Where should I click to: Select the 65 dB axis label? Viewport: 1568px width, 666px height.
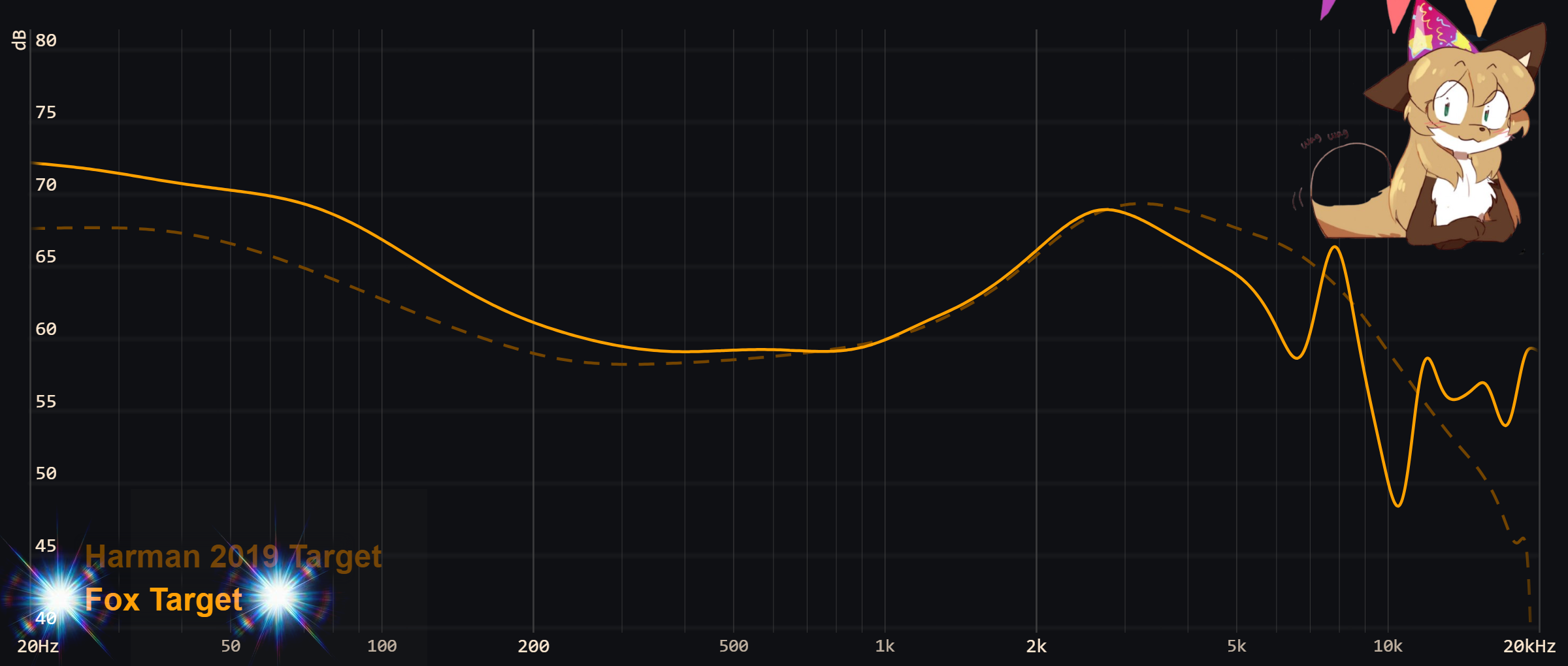(46, 257)
